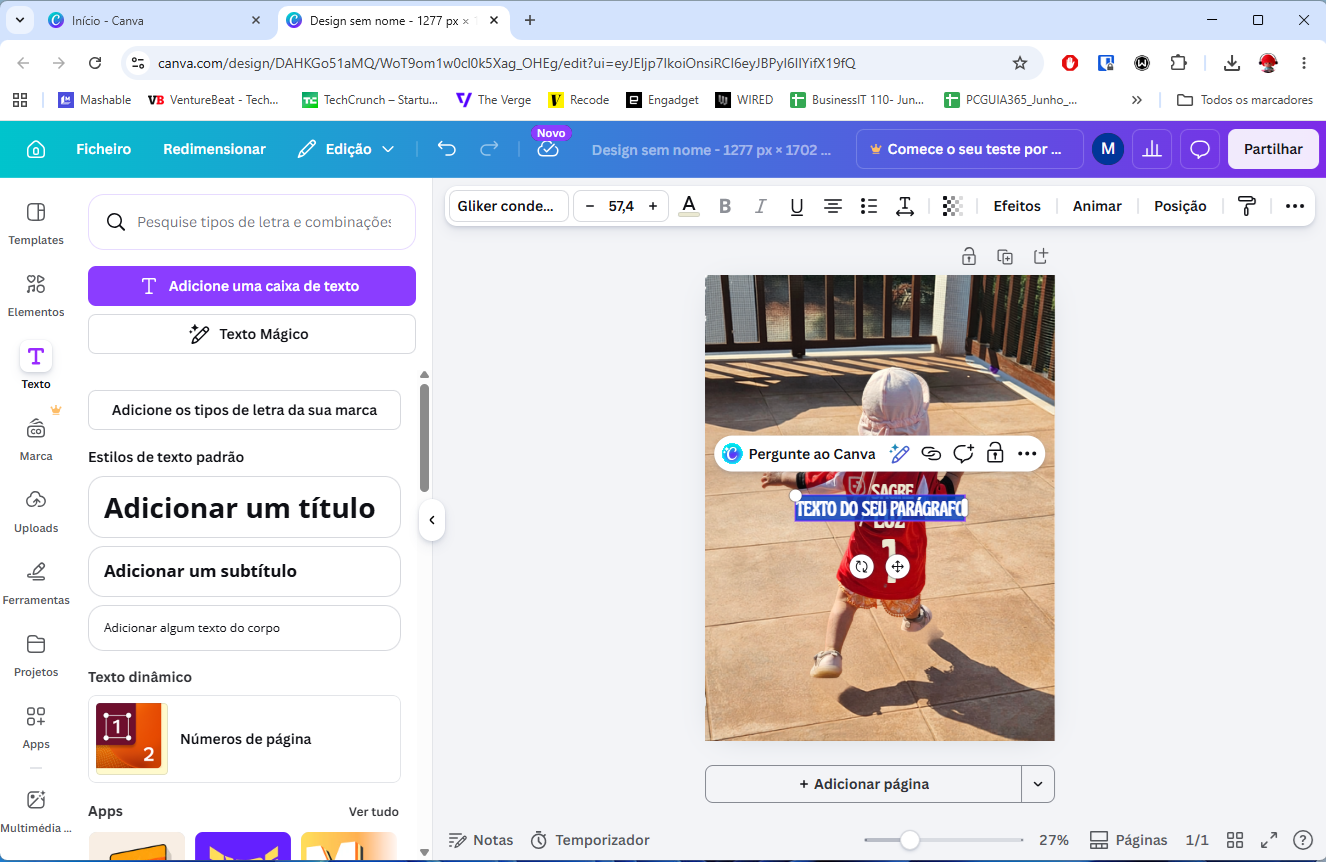Open more options in text toolbar
1326x862 pixels.
click(x=1295, y=206)
